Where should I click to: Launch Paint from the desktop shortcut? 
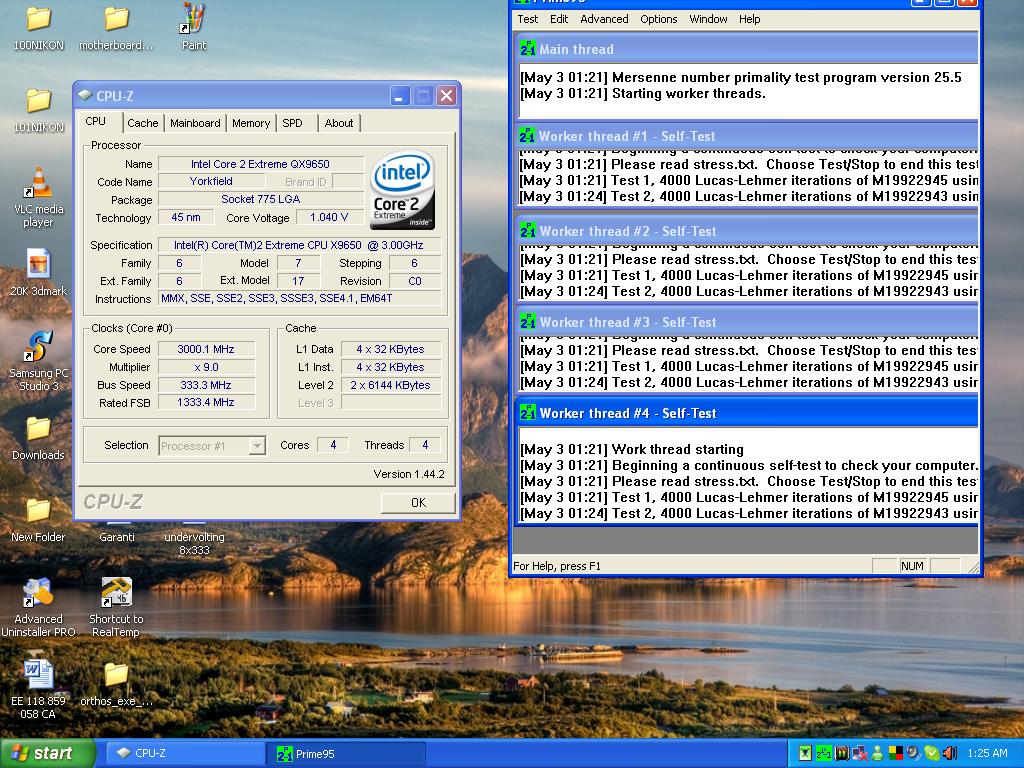(x=194, y=20)
